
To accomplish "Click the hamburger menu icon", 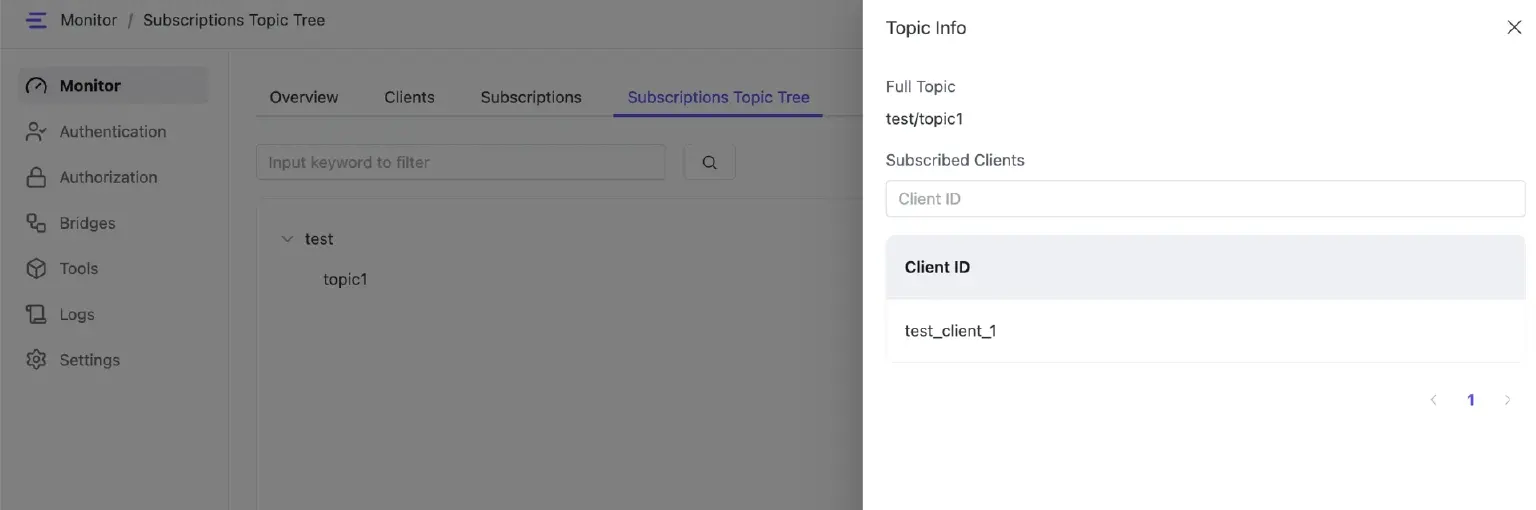I will pos(36,20).
